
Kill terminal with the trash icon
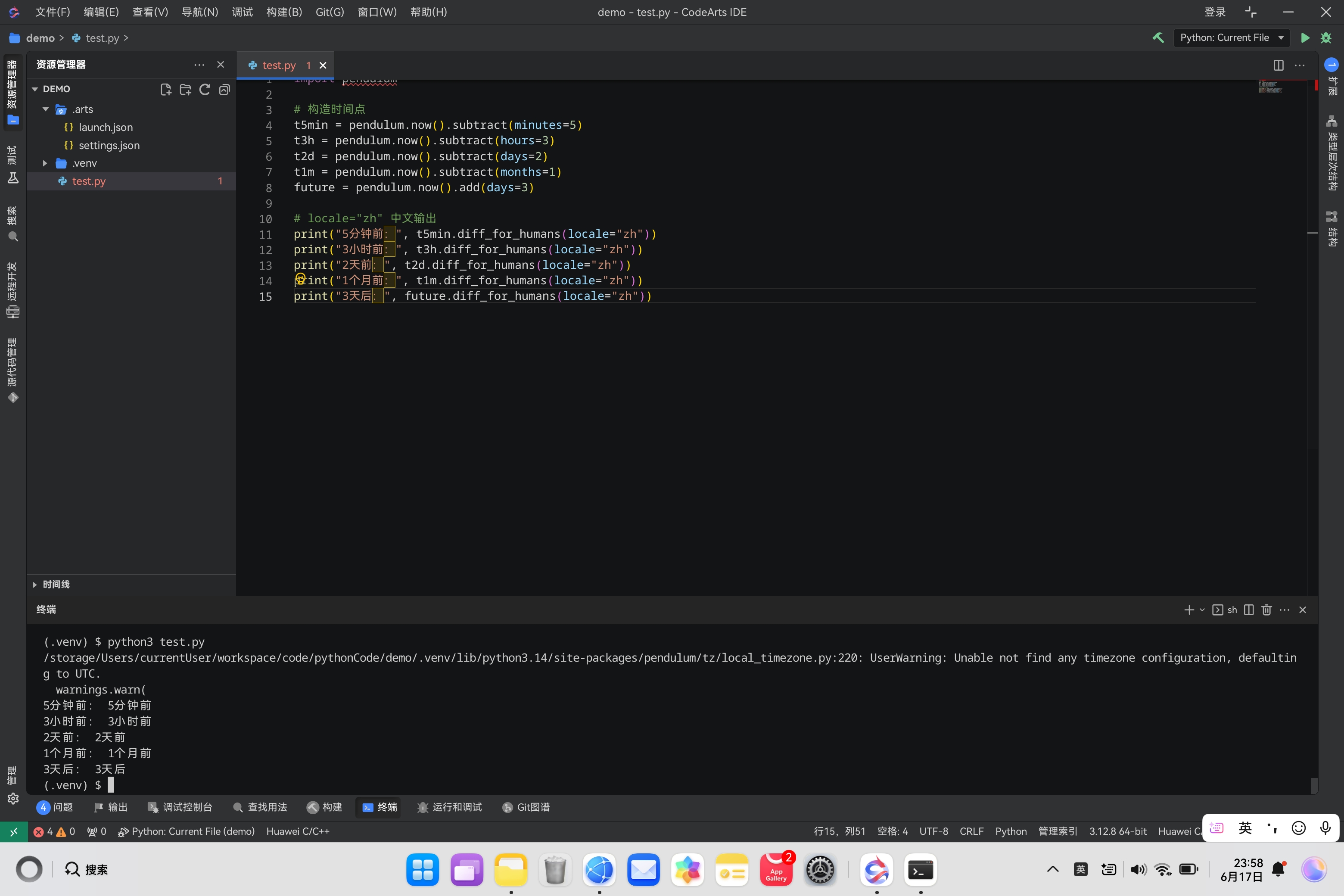[x=1266, y=610]
